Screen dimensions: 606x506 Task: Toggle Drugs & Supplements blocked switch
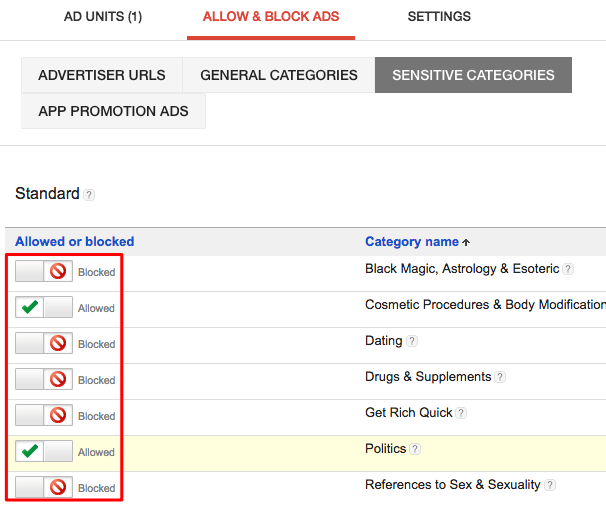(44, 379)
